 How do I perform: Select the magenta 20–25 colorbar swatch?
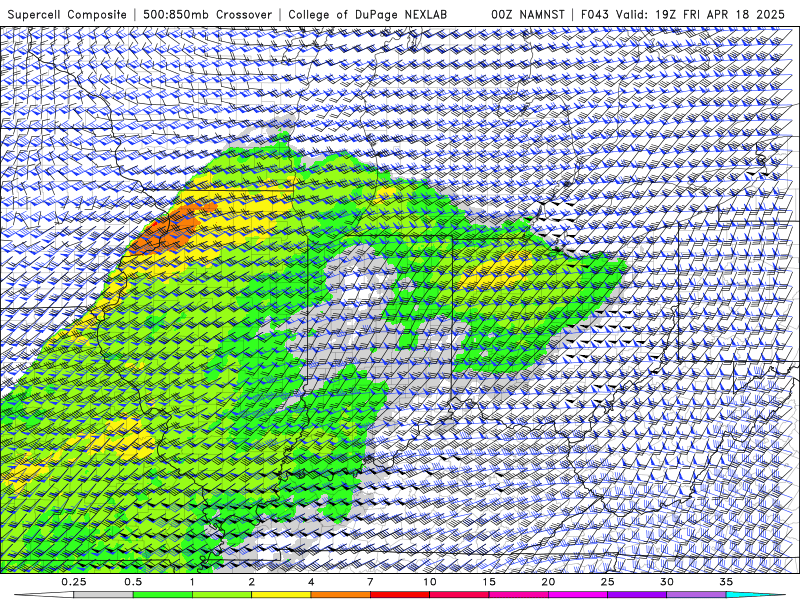578,595
